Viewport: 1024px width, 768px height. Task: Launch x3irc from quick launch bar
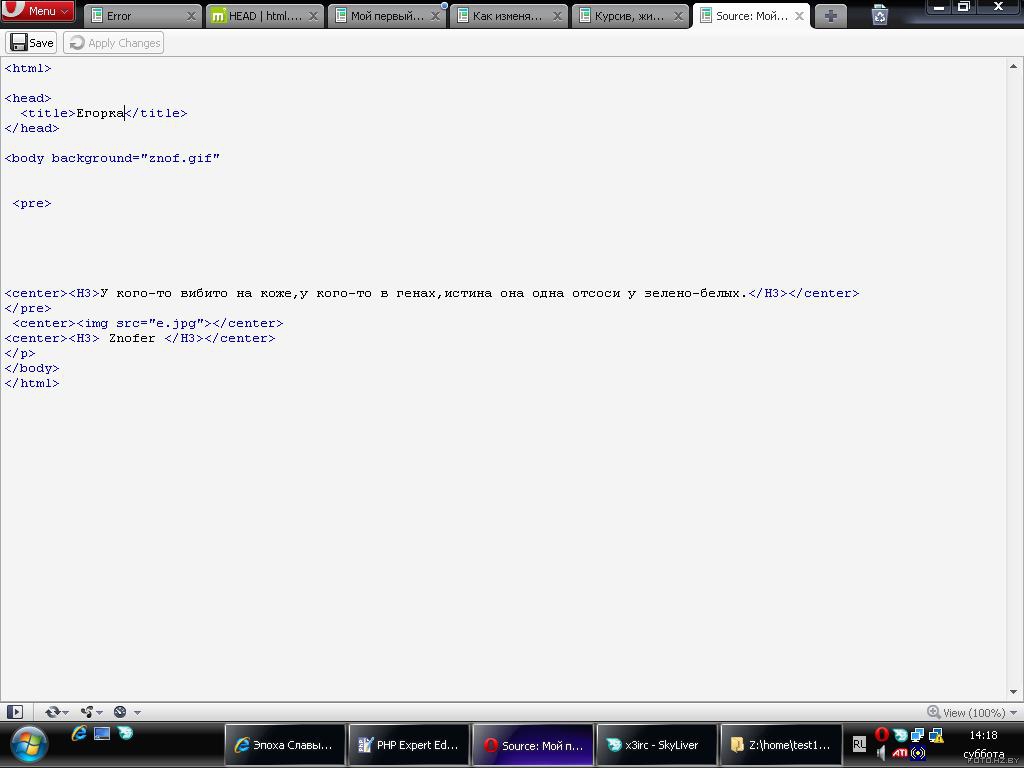(125, 733)
